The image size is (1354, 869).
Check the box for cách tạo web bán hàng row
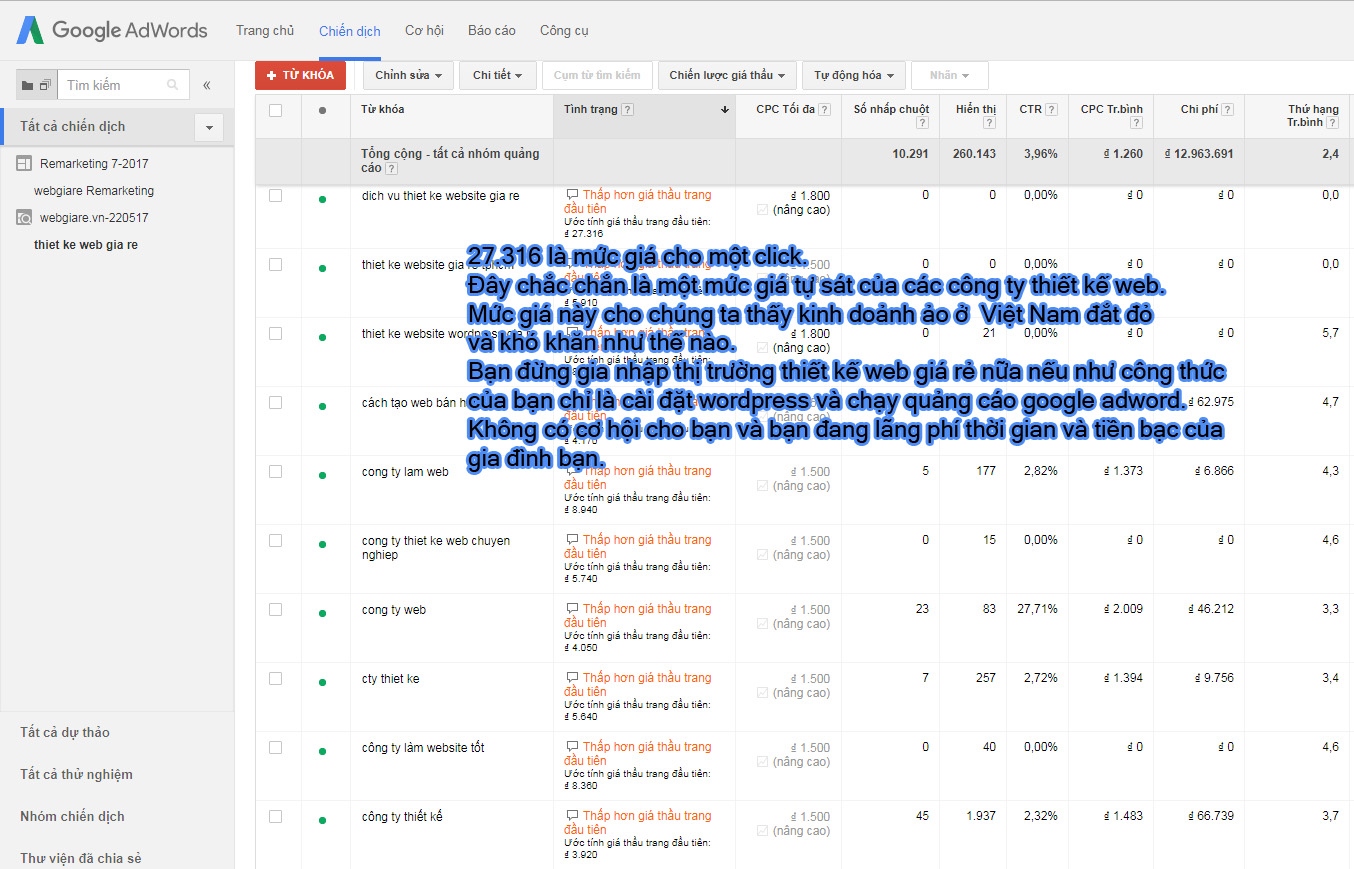pos(276,403)
